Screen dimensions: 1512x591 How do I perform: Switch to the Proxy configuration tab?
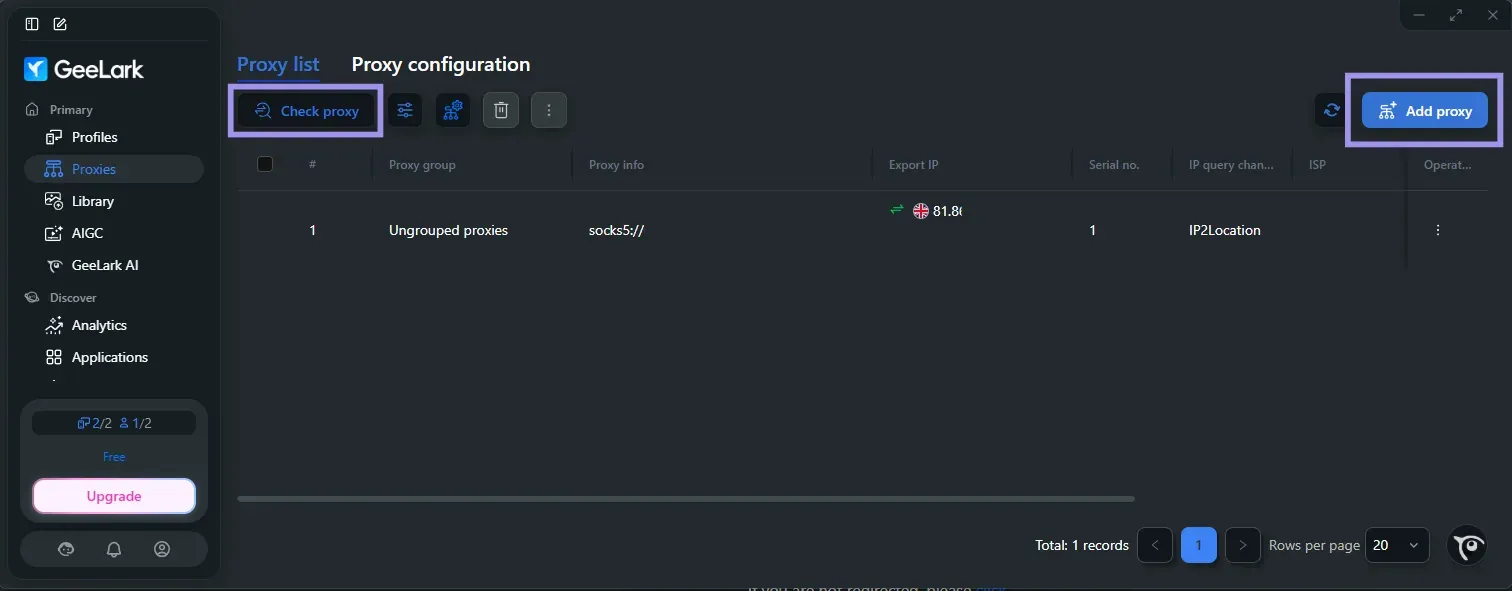click(441, 65)
